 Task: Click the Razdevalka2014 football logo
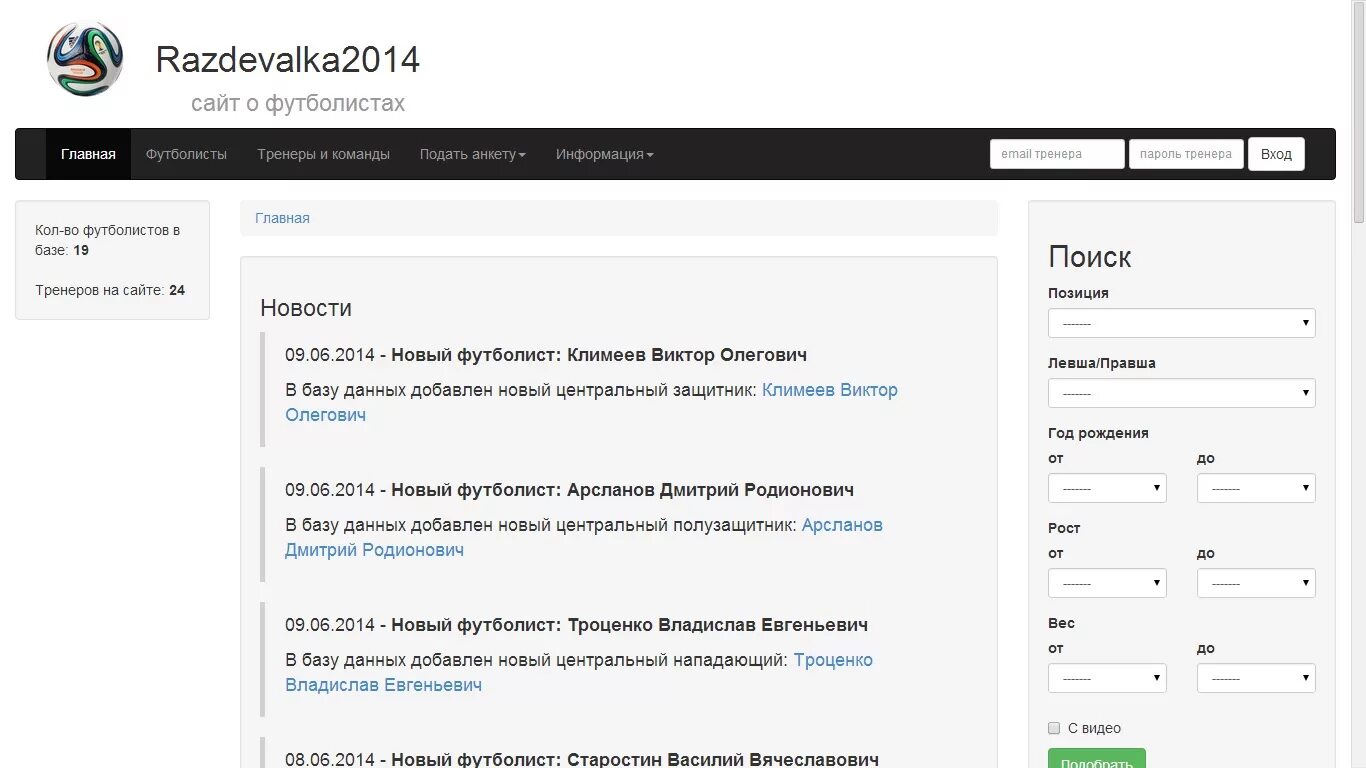85,58
